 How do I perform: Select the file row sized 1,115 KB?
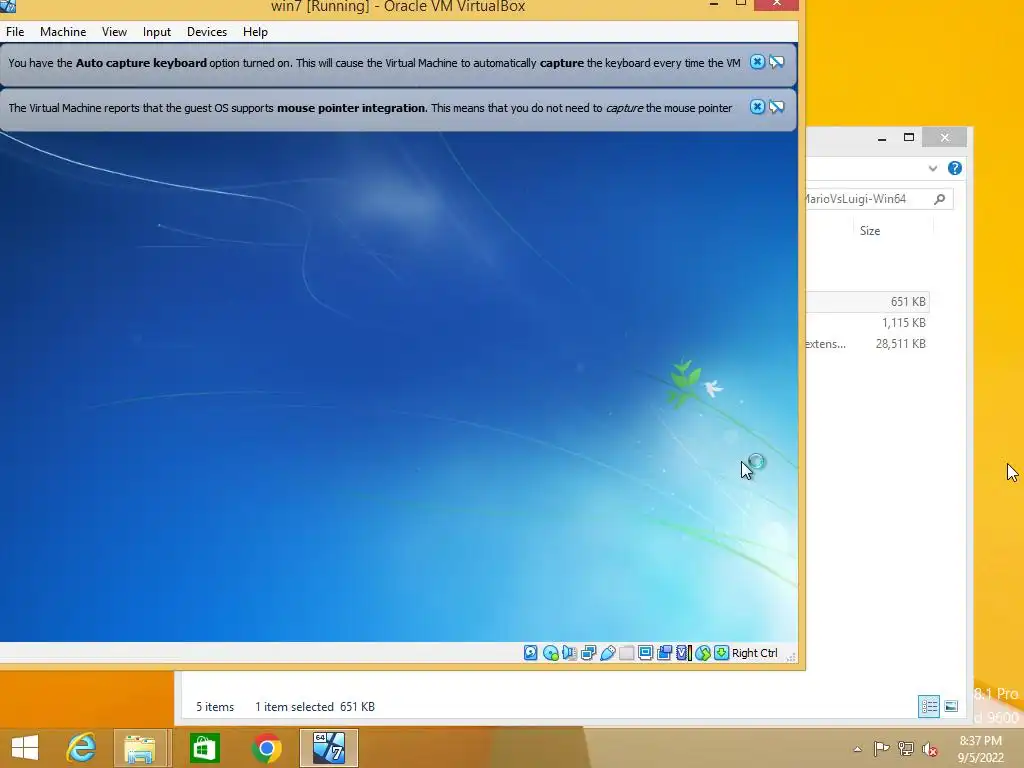[x=867, y=323]
